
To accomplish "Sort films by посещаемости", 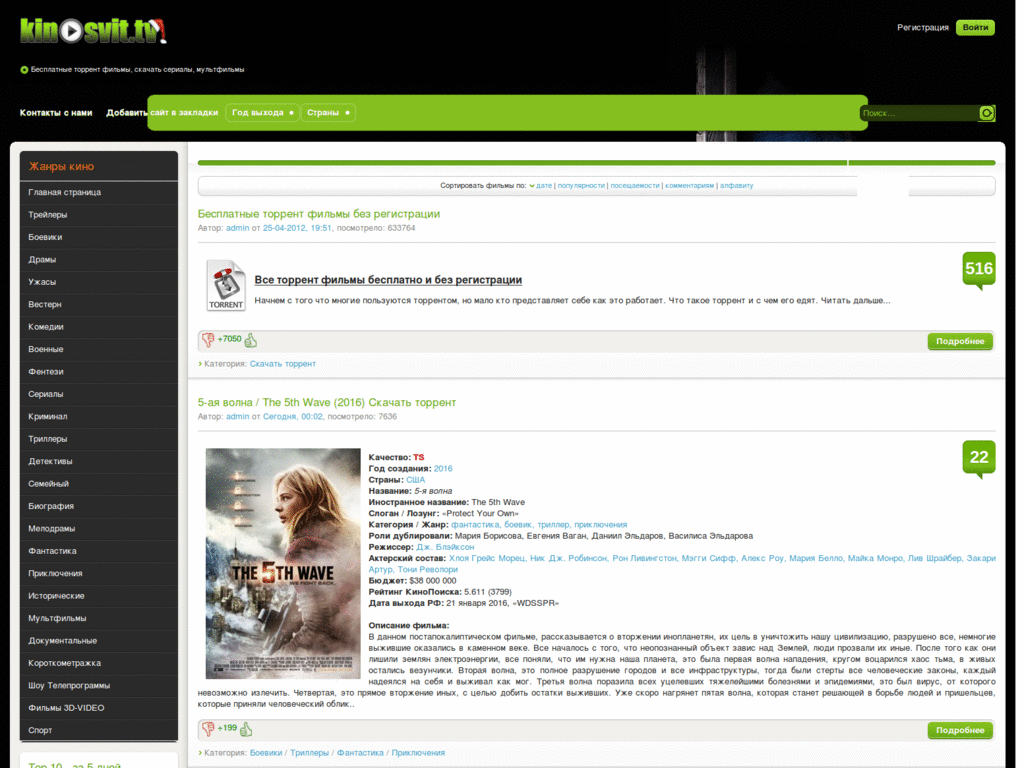I will [x=635, y=185].
